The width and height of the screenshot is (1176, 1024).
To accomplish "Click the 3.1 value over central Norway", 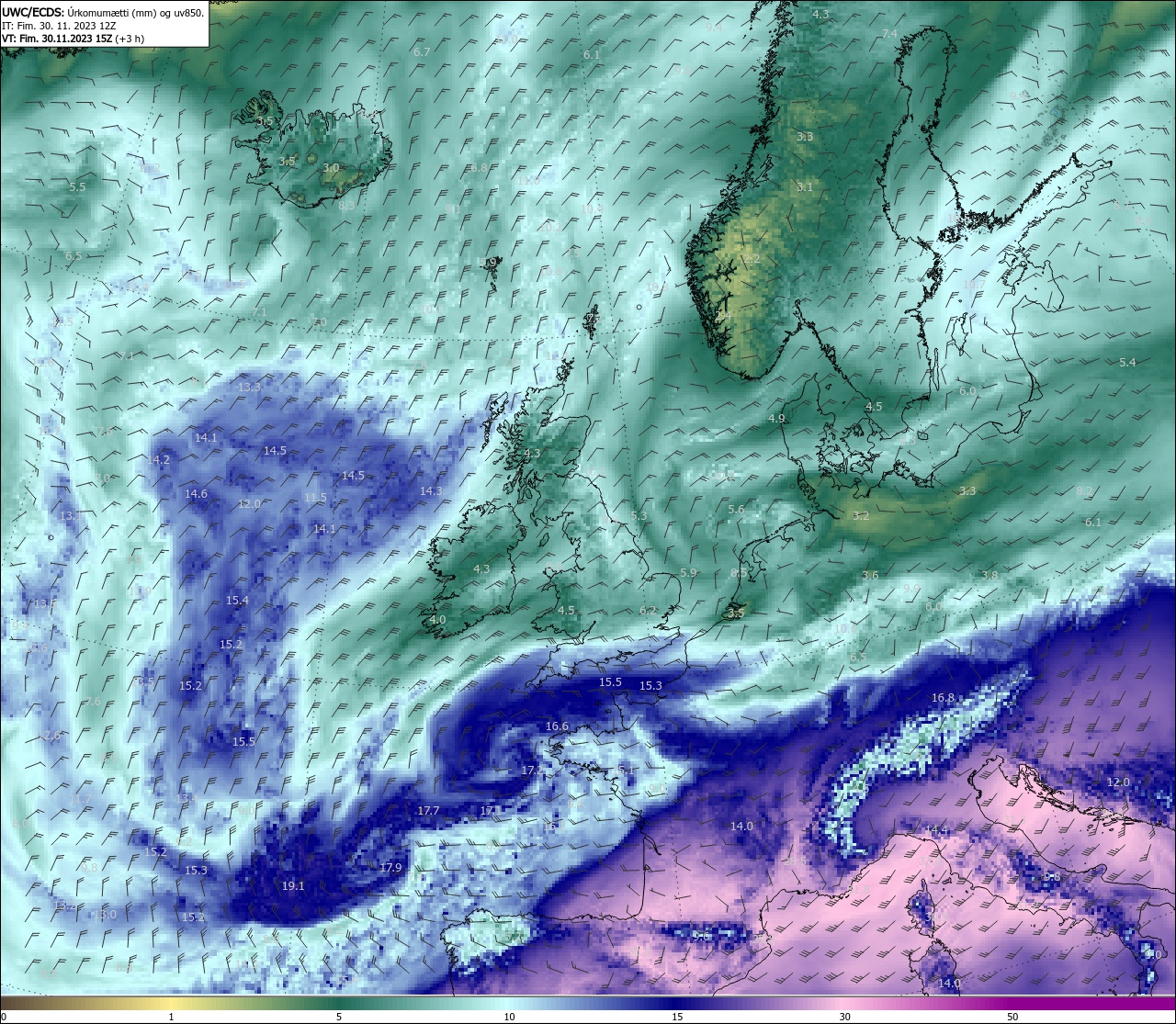I will click(x=805, y=187).
